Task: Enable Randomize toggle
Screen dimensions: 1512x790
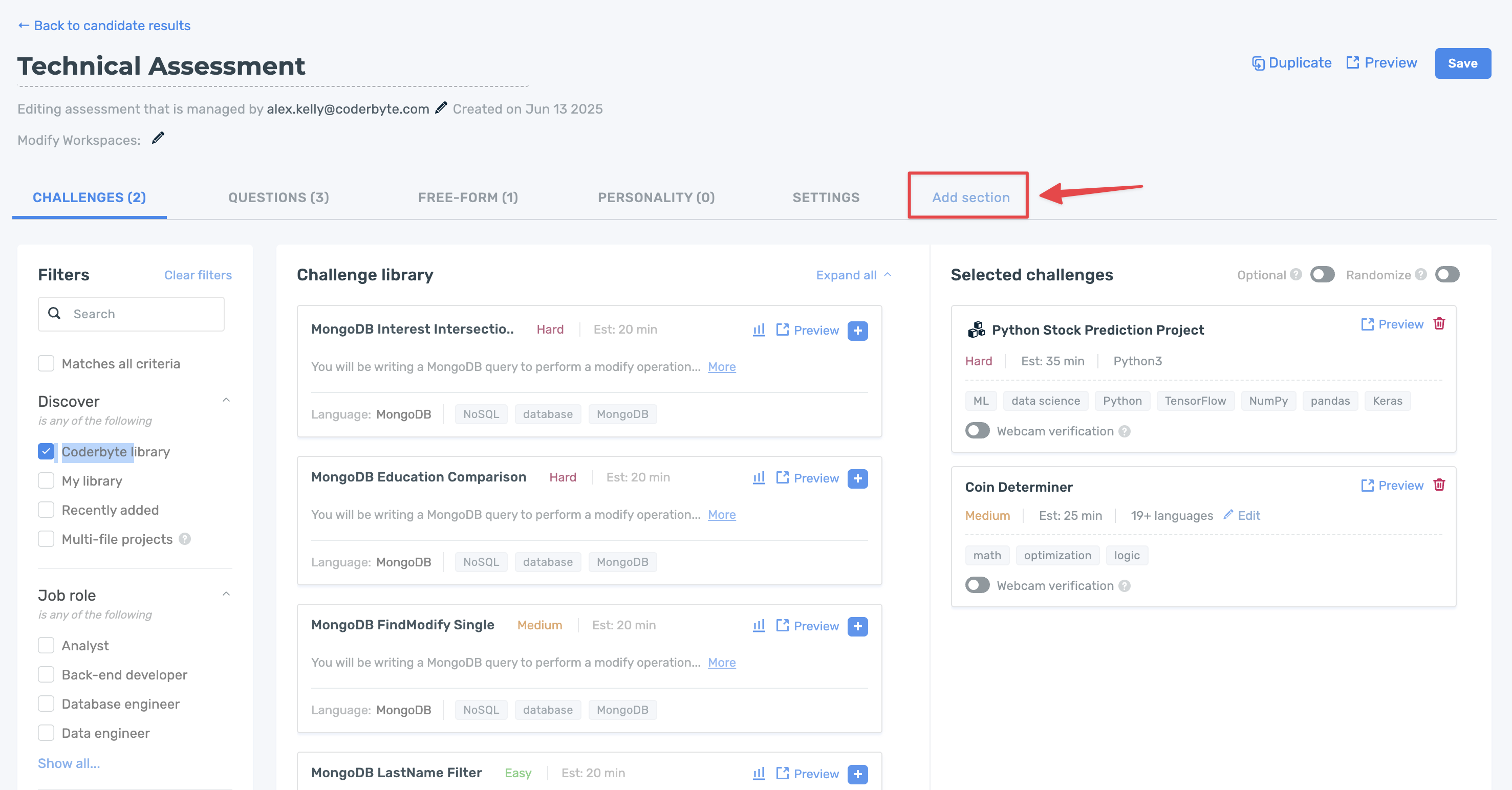Action: (x=1446, y=275)
